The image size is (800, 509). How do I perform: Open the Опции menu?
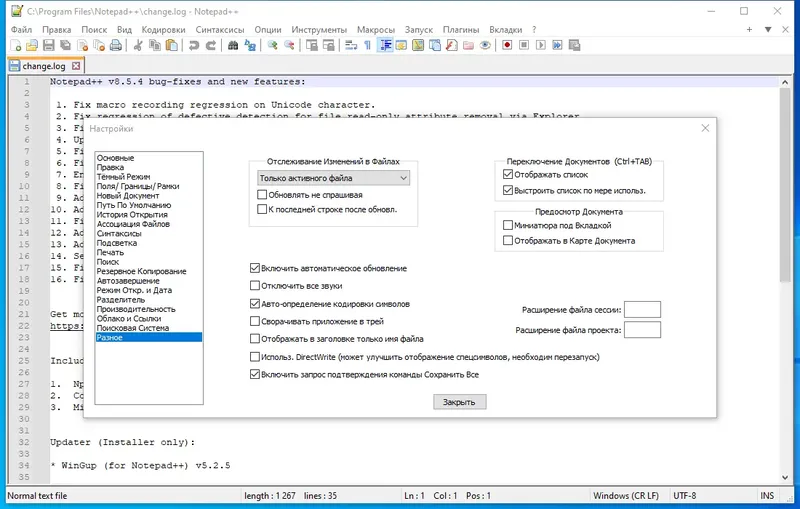tap(268, 30)
